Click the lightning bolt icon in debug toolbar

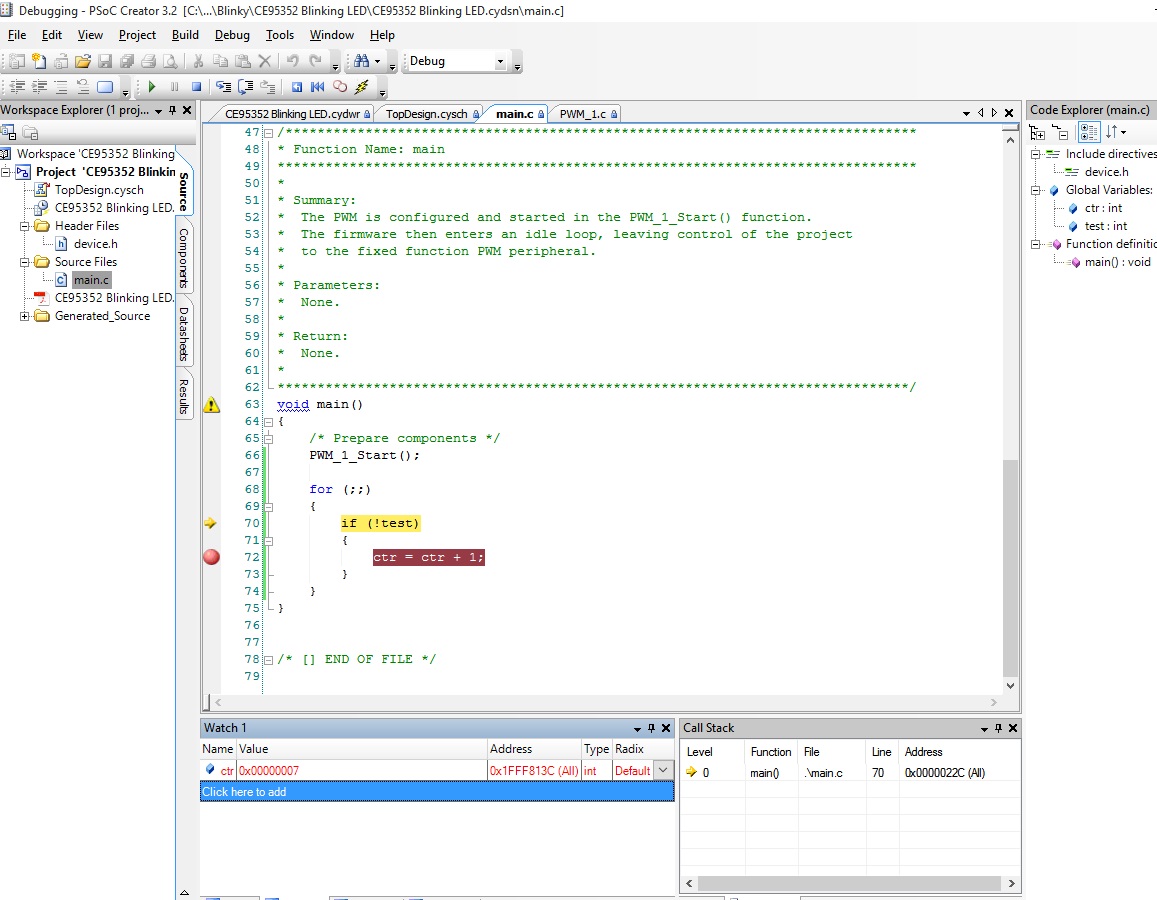pyautogui.click(x=362, y=87)
